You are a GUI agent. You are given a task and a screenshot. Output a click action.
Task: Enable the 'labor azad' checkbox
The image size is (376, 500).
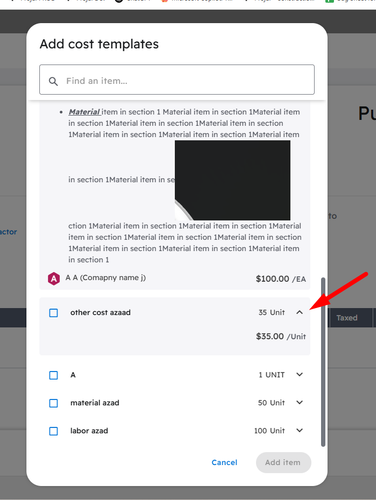(x=53, y=431)
